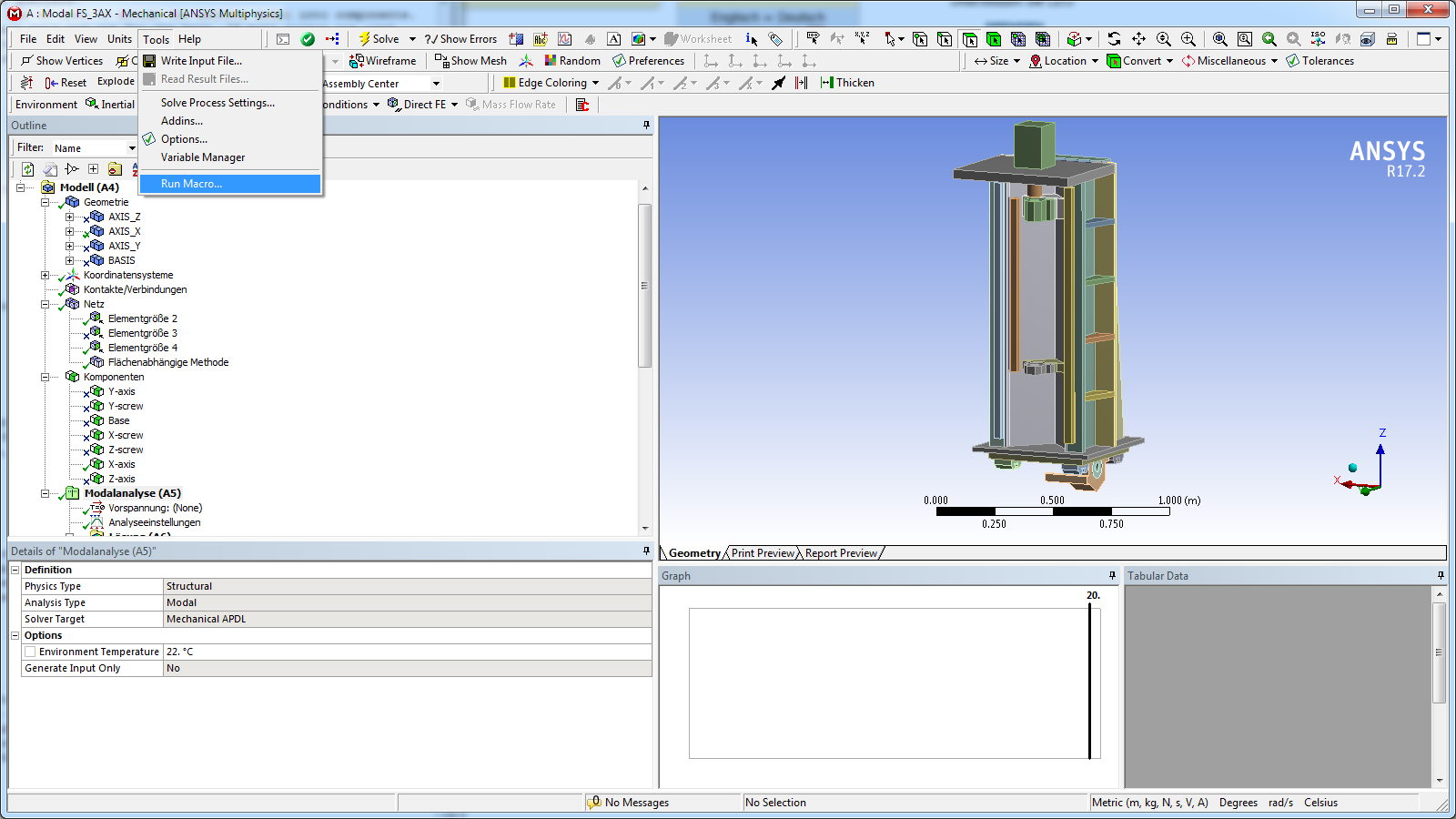
Task: Click the Solve lightning icon
Action: coord(364,39)
